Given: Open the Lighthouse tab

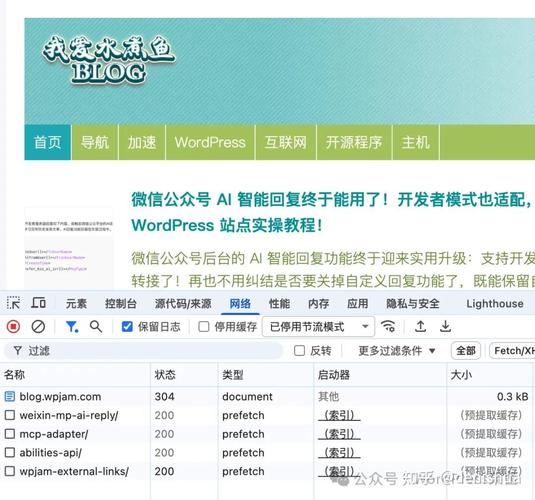Looking at the screenshot, I should tap(495, 303).
